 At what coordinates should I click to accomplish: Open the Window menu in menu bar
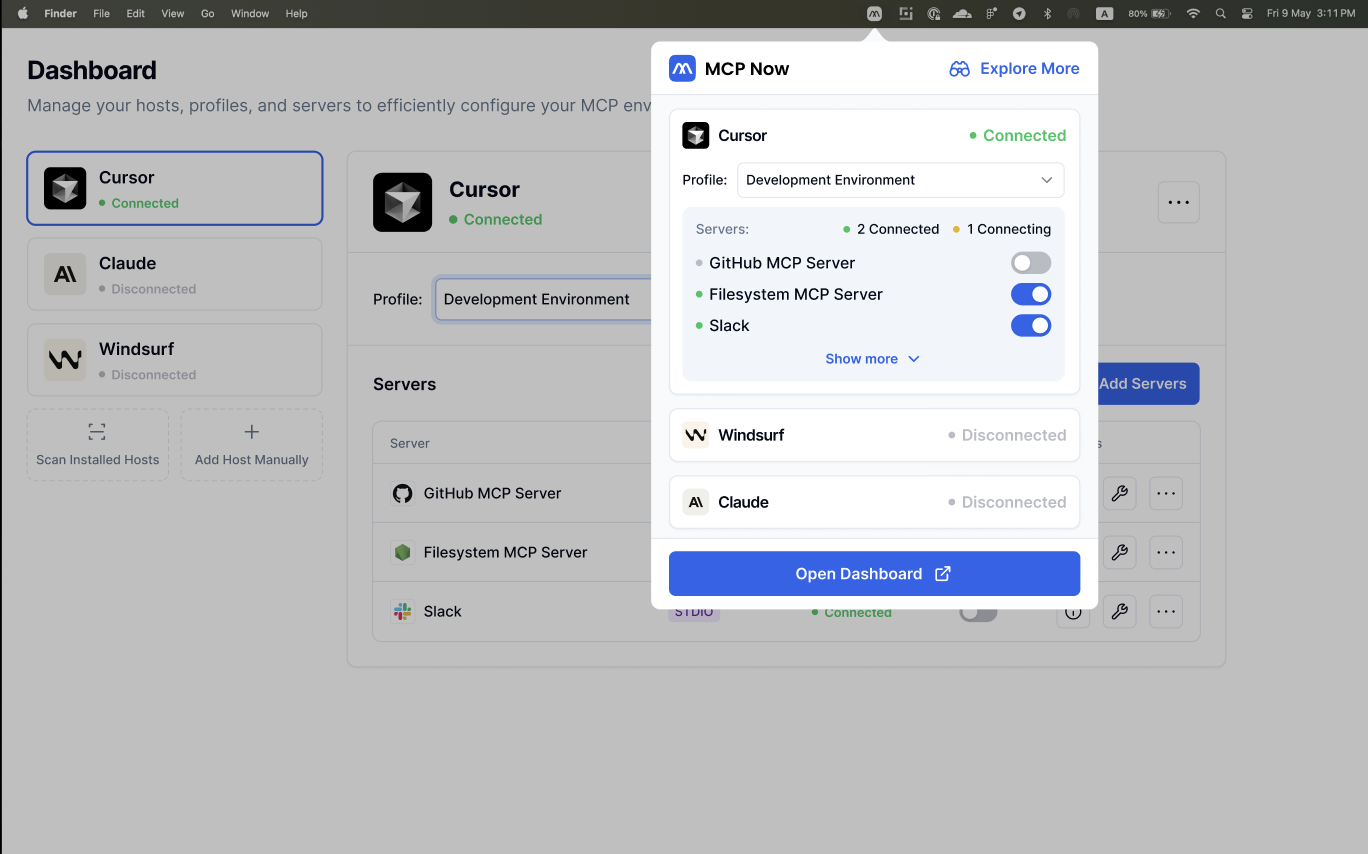click(249, 14)
